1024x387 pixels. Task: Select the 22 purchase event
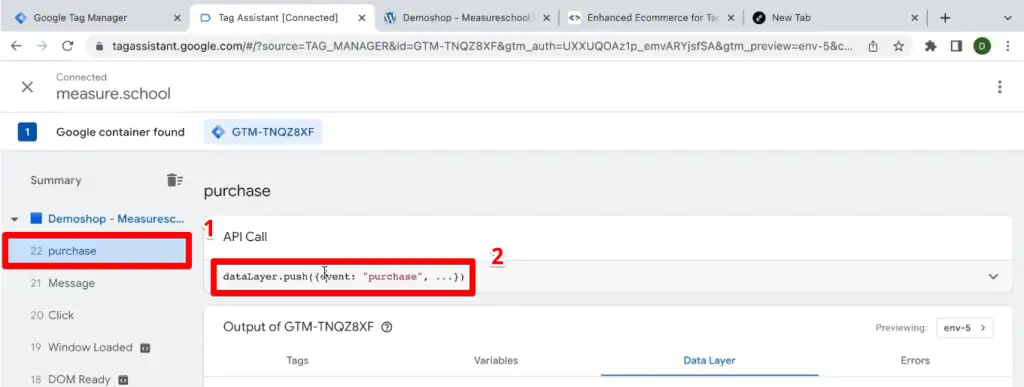[x=97, y=251]
